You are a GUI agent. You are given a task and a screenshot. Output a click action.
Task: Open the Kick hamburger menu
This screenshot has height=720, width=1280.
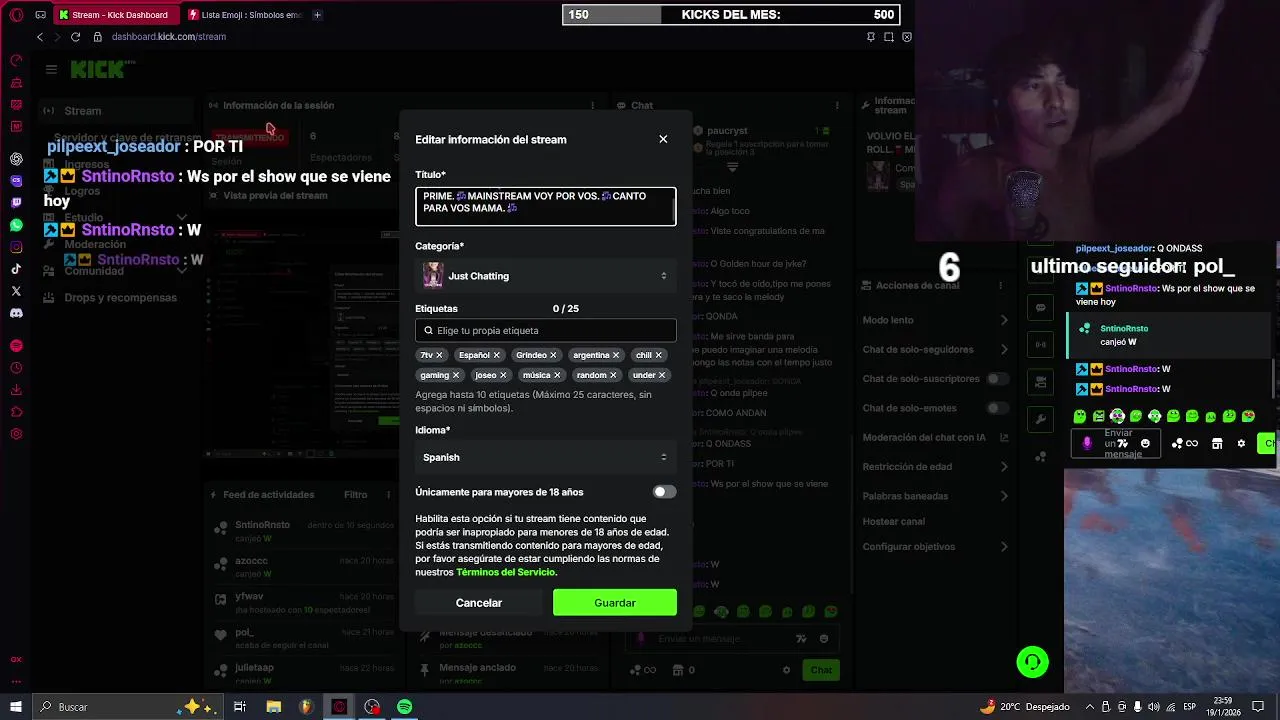pyautogui.click(x=51, y=69)
